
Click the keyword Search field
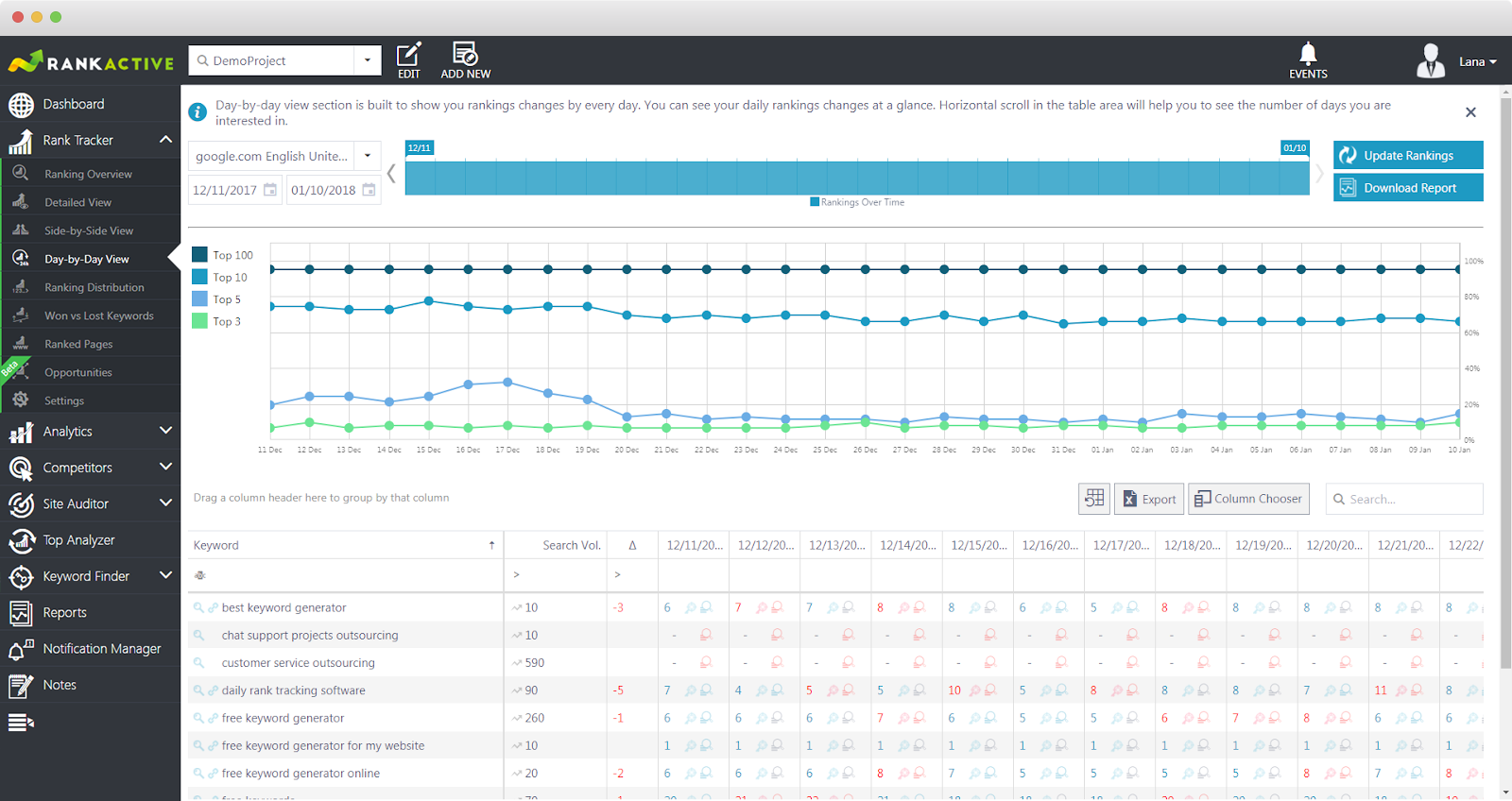pos(1404,499)
